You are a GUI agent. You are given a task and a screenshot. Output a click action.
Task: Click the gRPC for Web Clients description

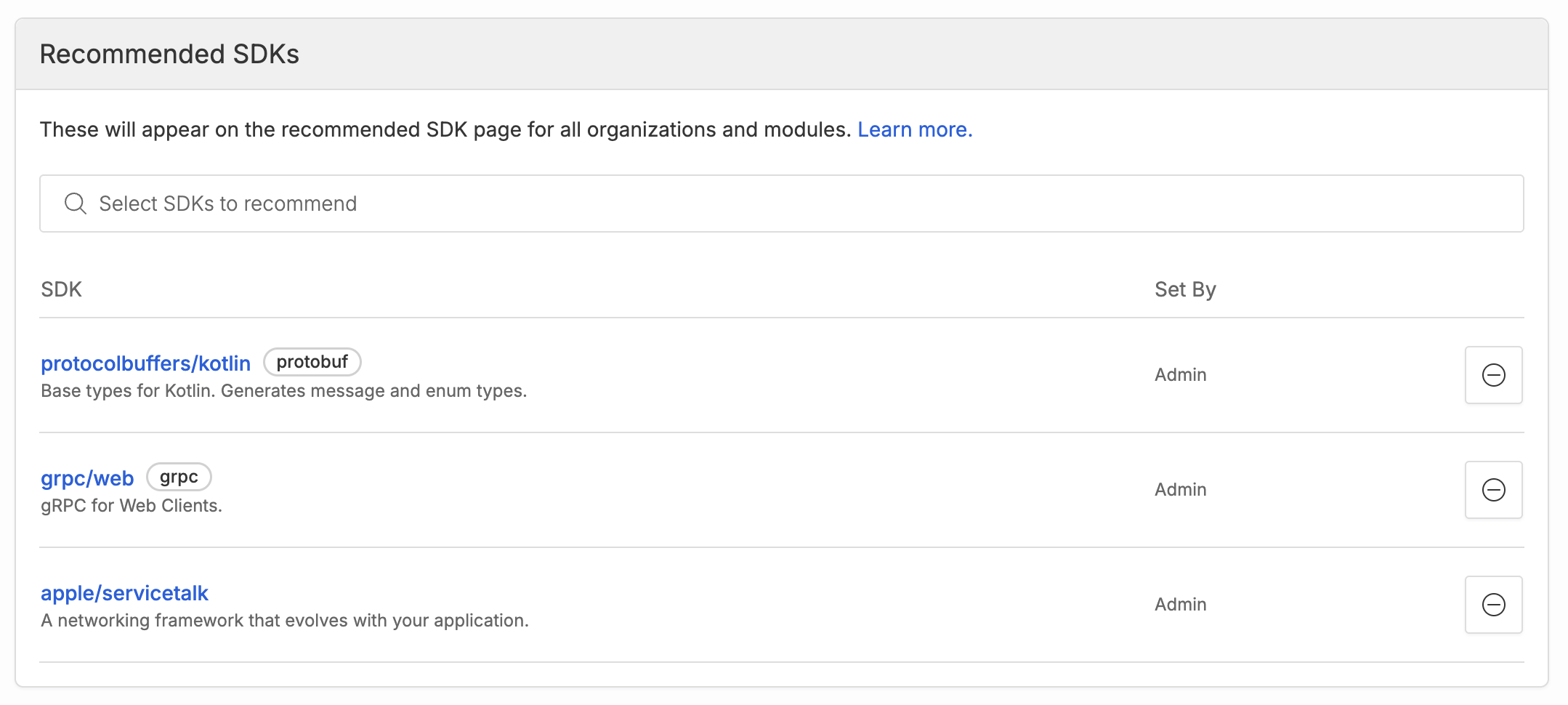(132, 506)
